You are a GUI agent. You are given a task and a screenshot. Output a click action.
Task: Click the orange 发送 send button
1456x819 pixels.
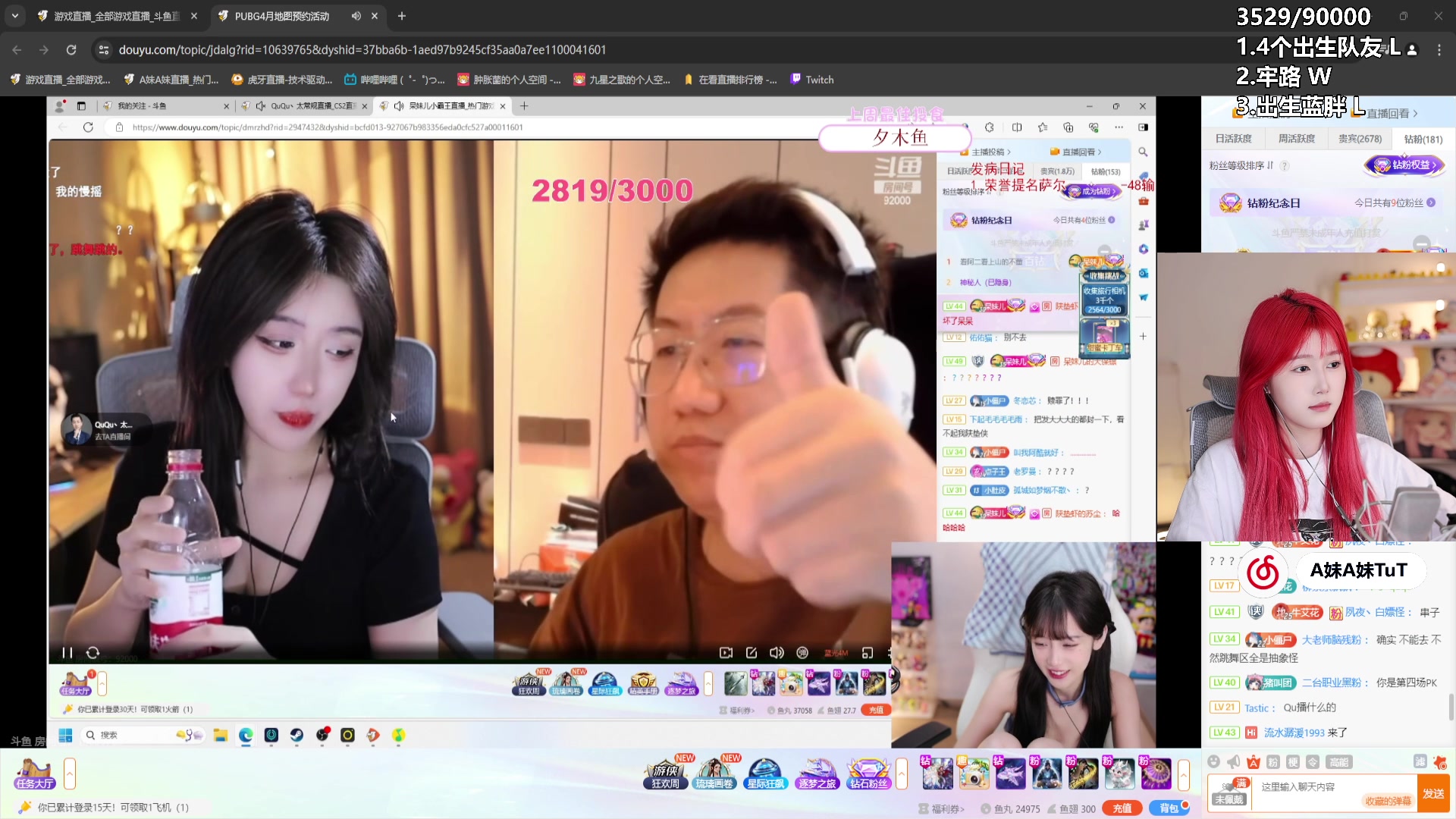pos(1432,793)
